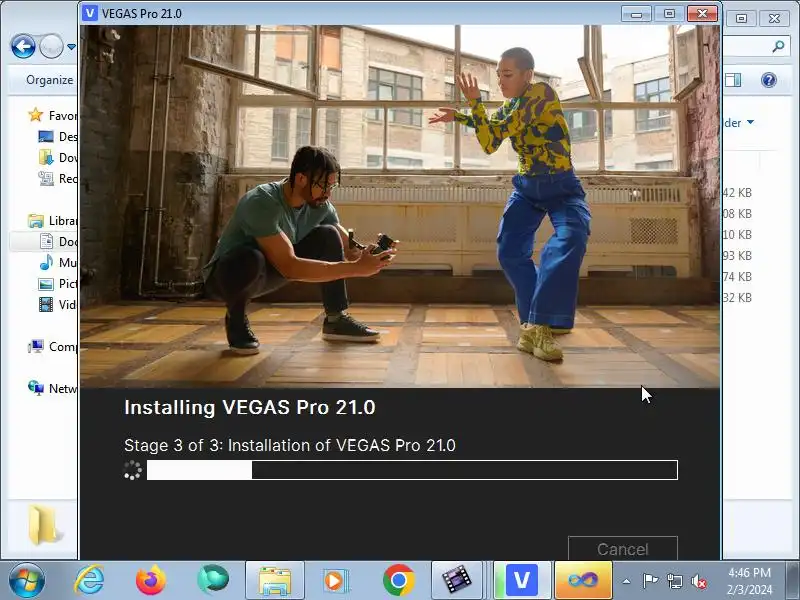Viewport: 800px width, 600px height.
Task: Click the installation progress bar
Action: (412, 470)
